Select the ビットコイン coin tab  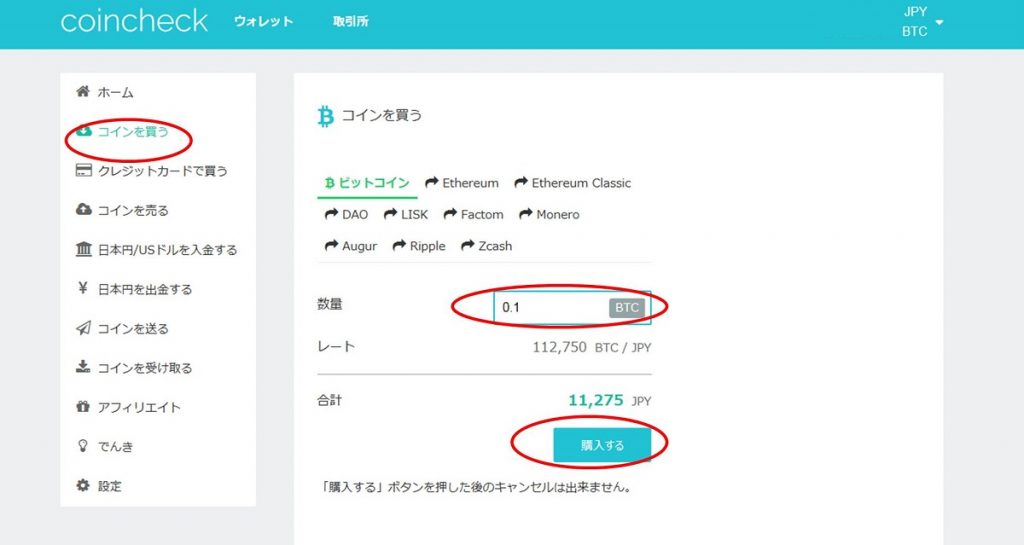(367, 183)
